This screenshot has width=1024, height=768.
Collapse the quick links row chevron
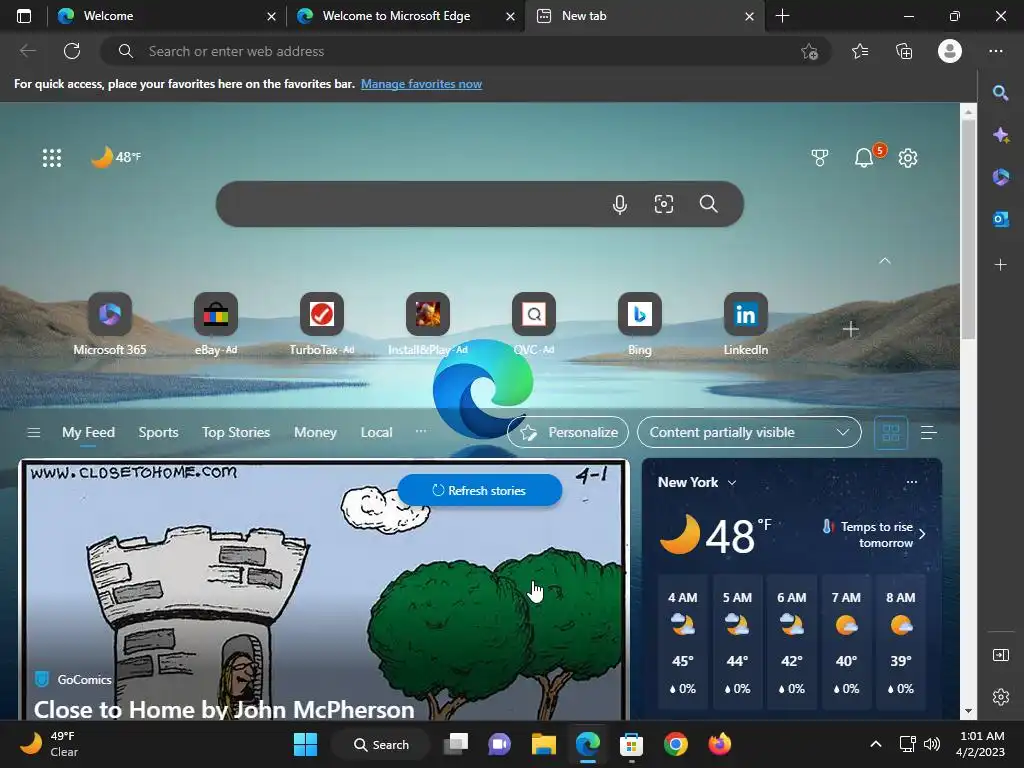point(884,261)
